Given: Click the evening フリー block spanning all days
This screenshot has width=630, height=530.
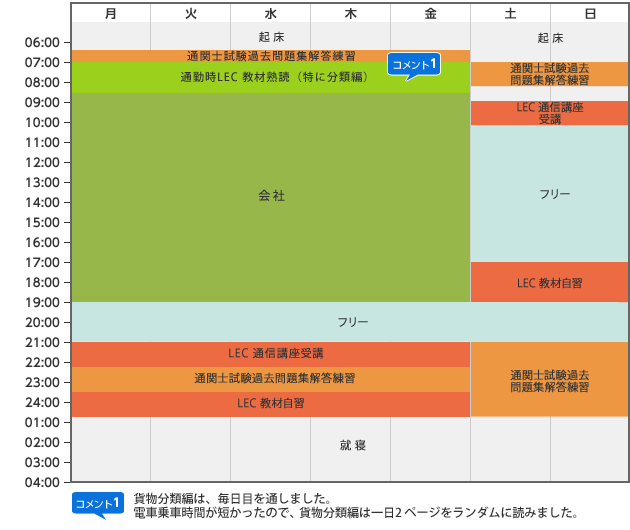Looking at the screenshot, I should [x=350, y=322].
